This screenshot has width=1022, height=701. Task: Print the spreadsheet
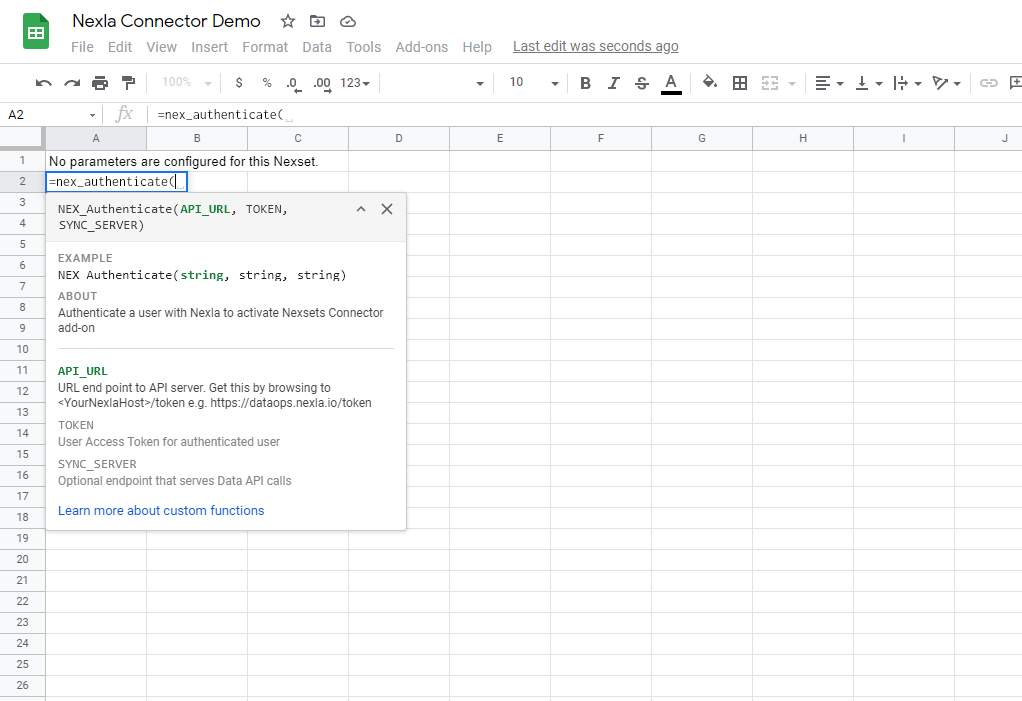(x=100, y=83)
